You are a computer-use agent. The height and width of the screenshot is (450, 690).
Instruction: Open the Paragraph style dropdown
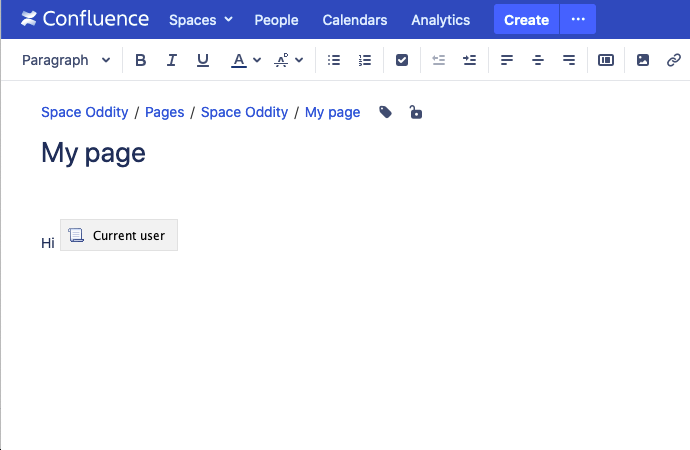(x=66, y=60)
